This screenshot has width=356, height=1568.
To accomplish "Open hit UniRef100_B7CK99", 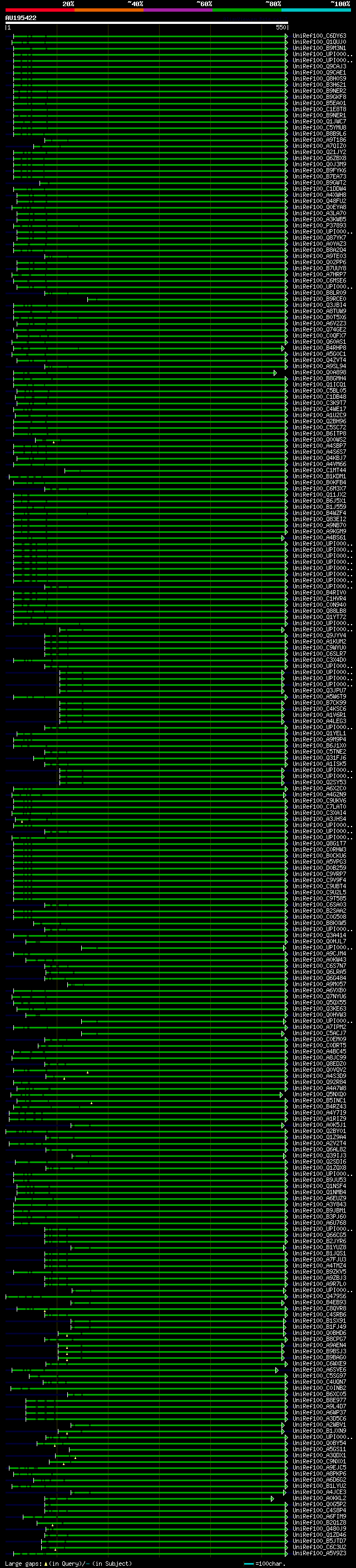I will [319, 703].
